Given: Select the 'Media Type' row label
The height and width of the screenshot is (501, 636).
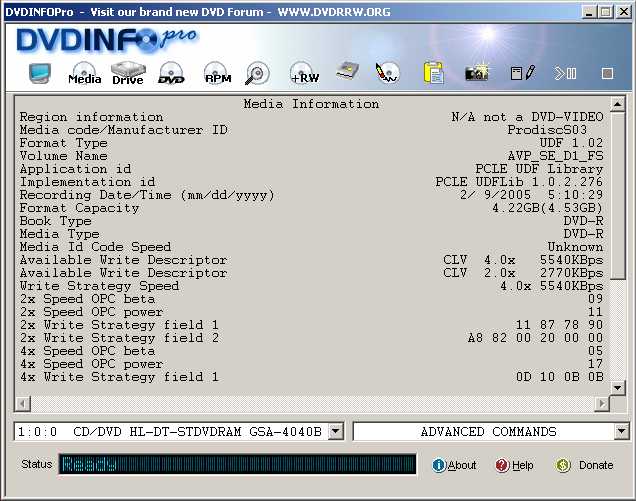Looking at the screenshot, I should click(60, 234).
